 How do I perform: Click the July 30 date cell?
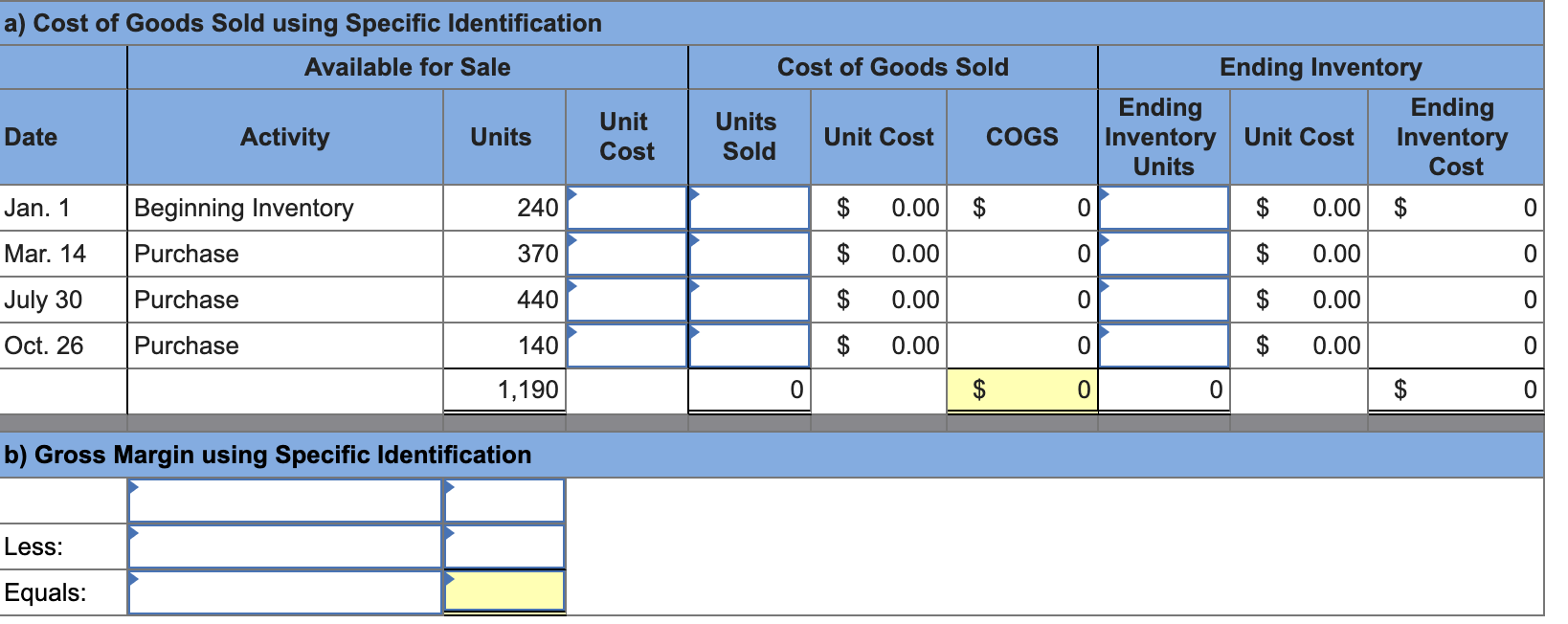(x=63, y=300)
